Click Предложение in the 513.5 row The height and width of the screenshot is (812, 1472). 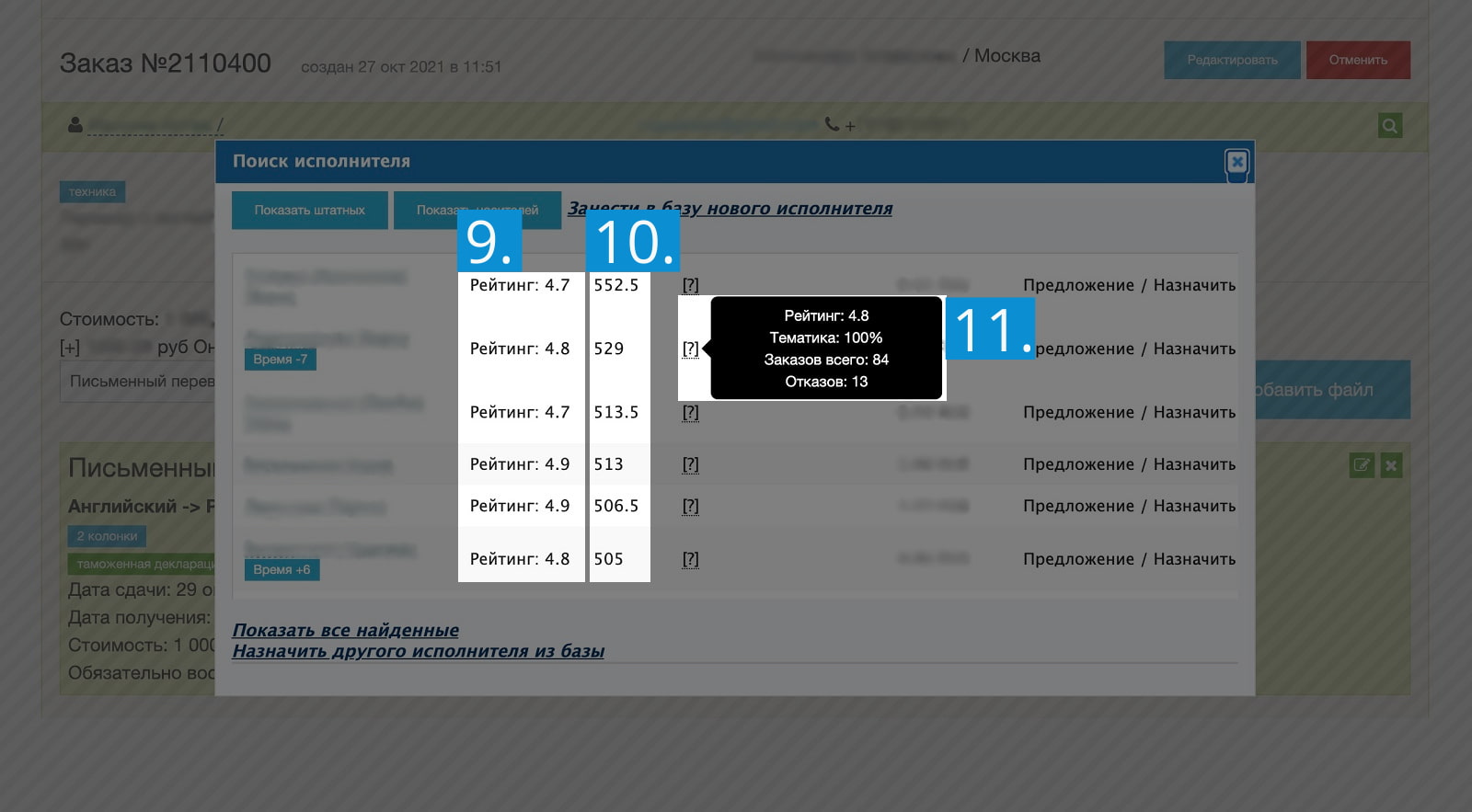1078,412
